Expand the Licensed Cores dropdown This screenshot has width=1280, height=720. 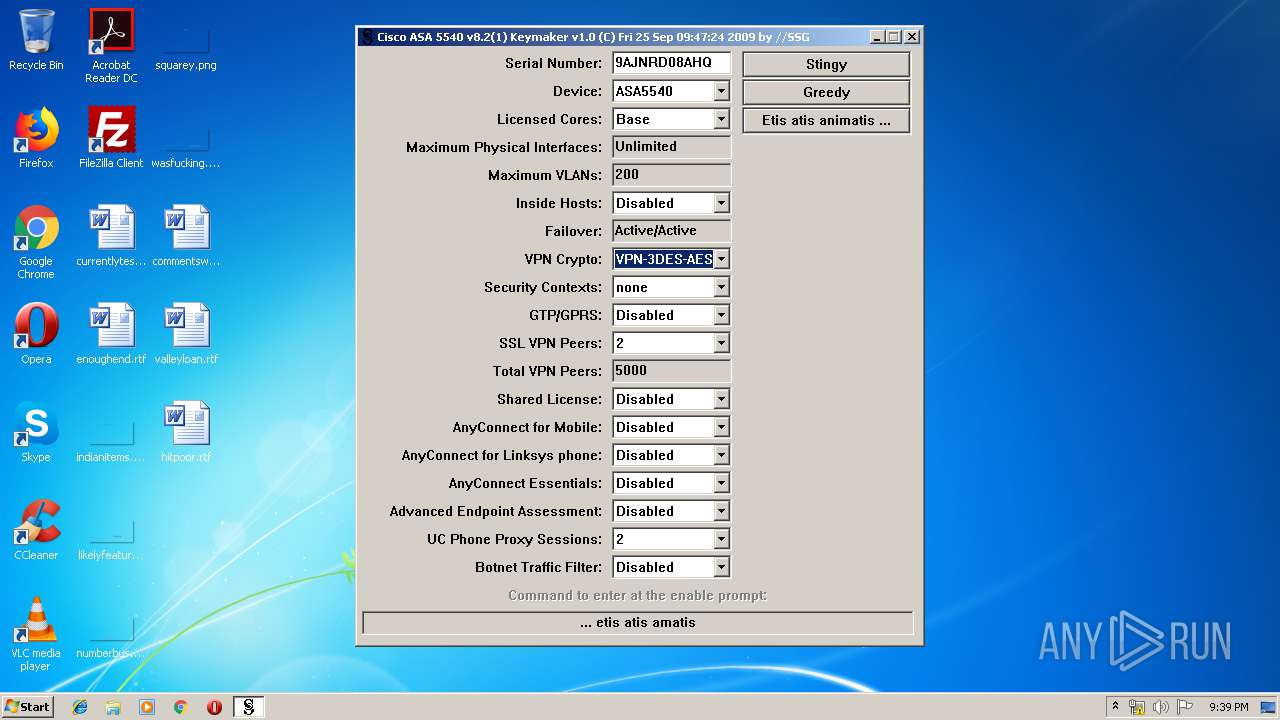click(721, 119)
